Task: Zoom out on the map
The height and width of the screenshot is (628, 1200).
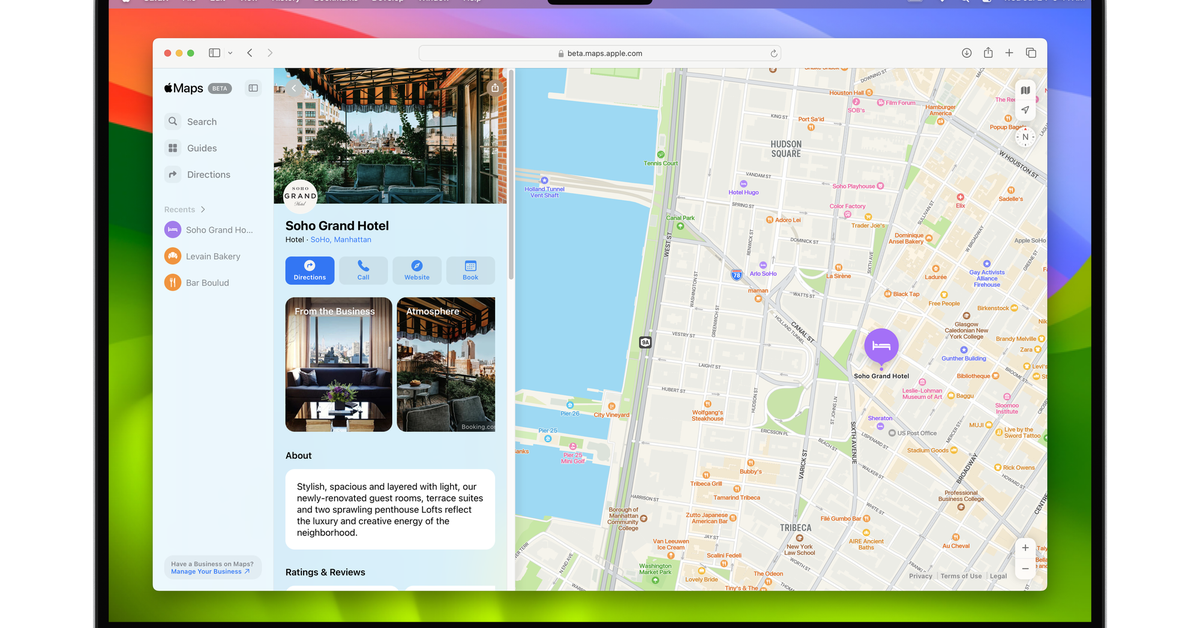Action: pos(1025,568)
